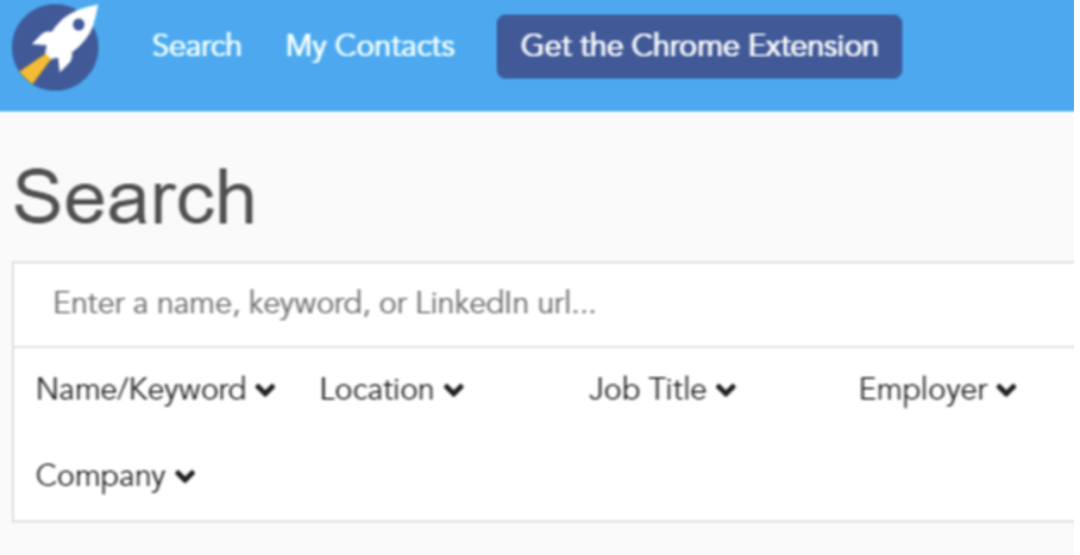The width and height of the screenshot is (1080, 555).
Task: Open the Search navigation link
Action: pyautogui.click(x=196, y=46)
